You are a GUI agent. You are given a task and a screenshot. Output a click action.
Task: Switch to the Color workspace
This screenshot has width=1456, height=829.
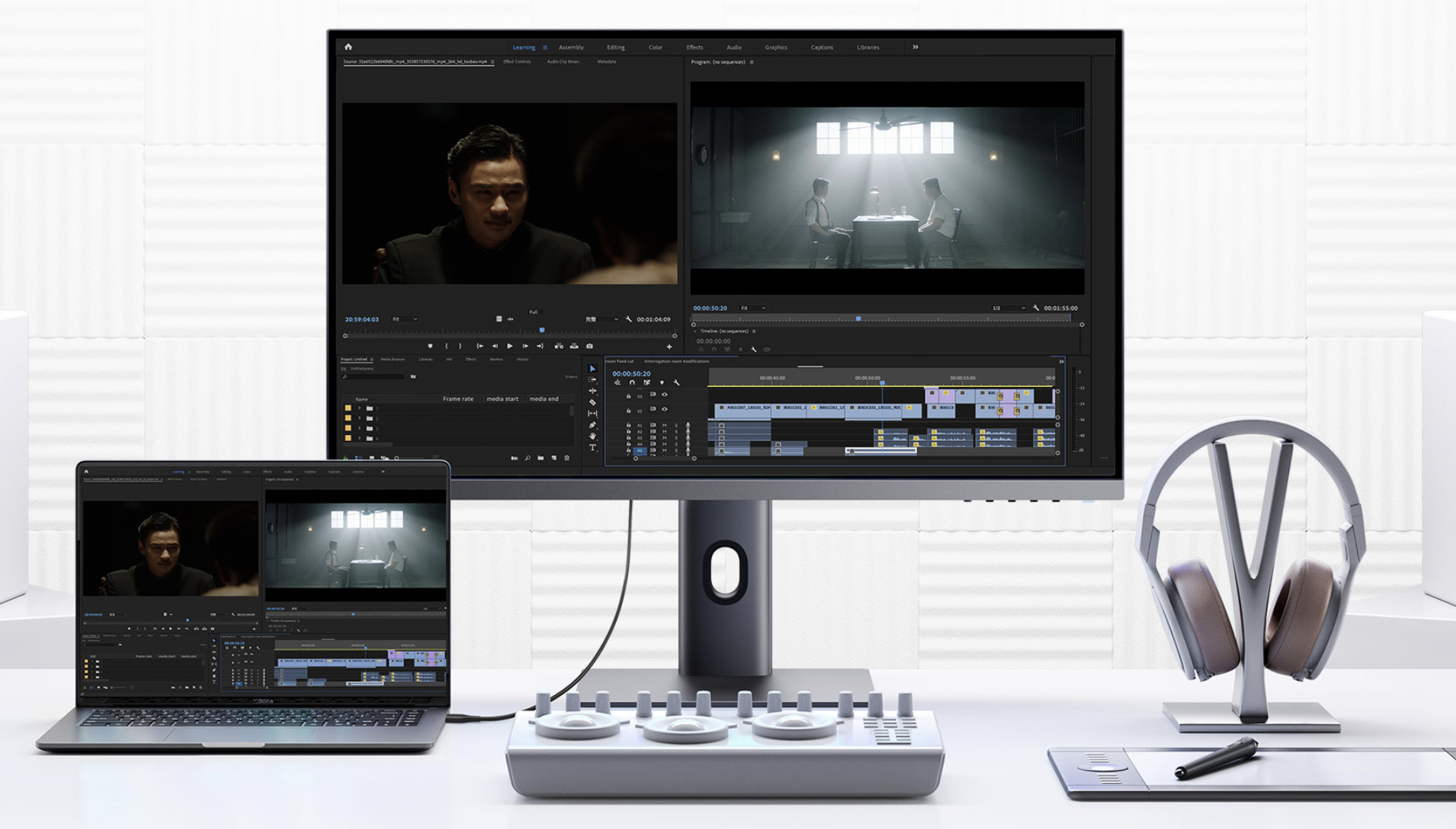point(656,47)
